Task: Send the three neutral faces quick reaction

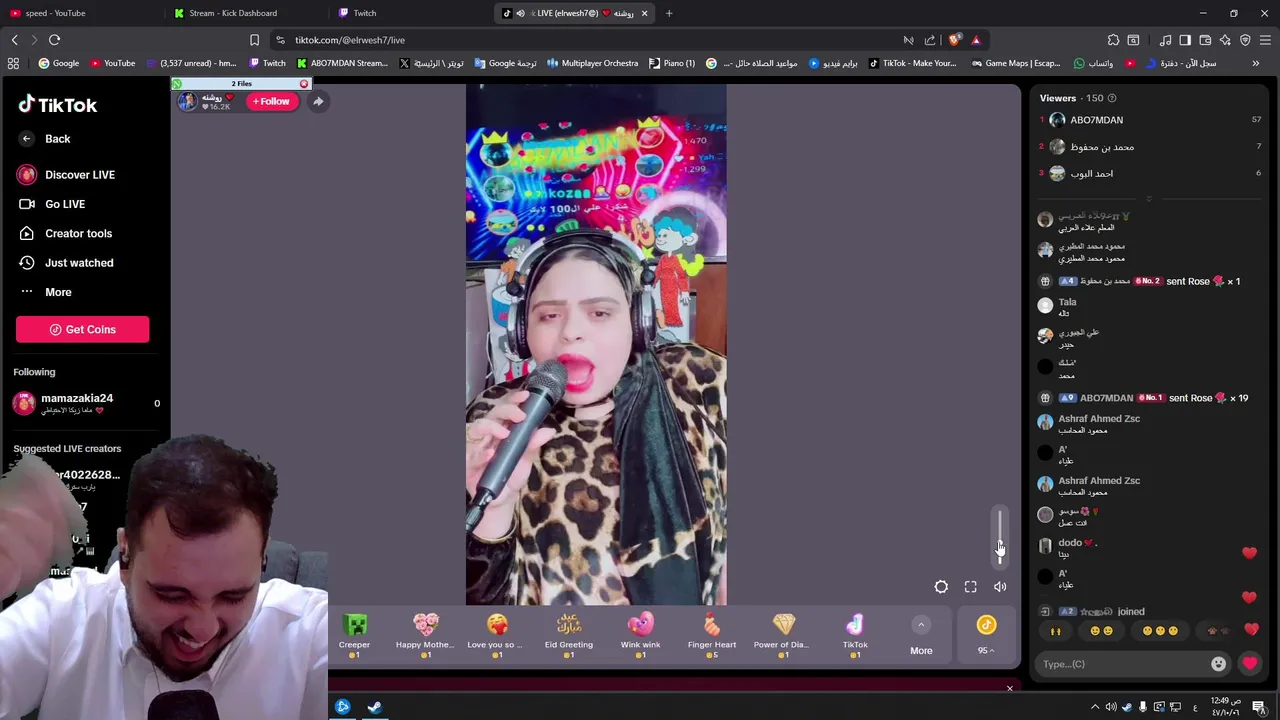Action: click(x=1160, y=631)
